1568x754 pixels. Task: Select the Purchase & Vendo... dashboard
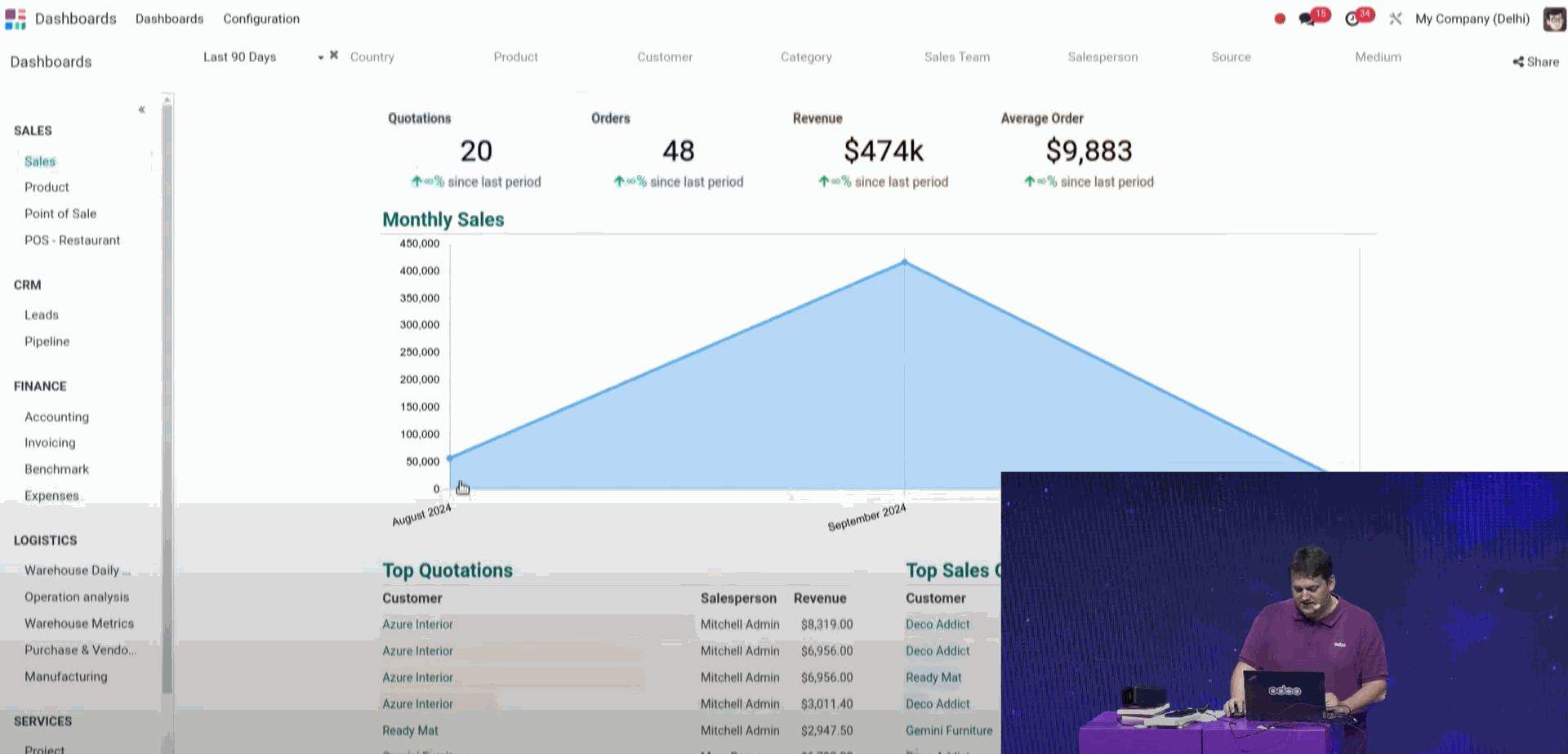point(80,650)
